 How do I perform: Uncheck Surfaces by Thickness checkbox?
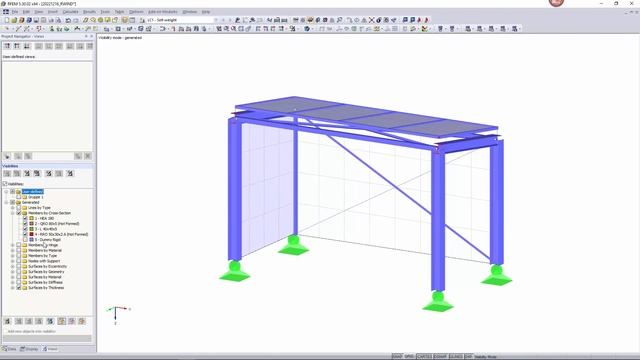19,288
